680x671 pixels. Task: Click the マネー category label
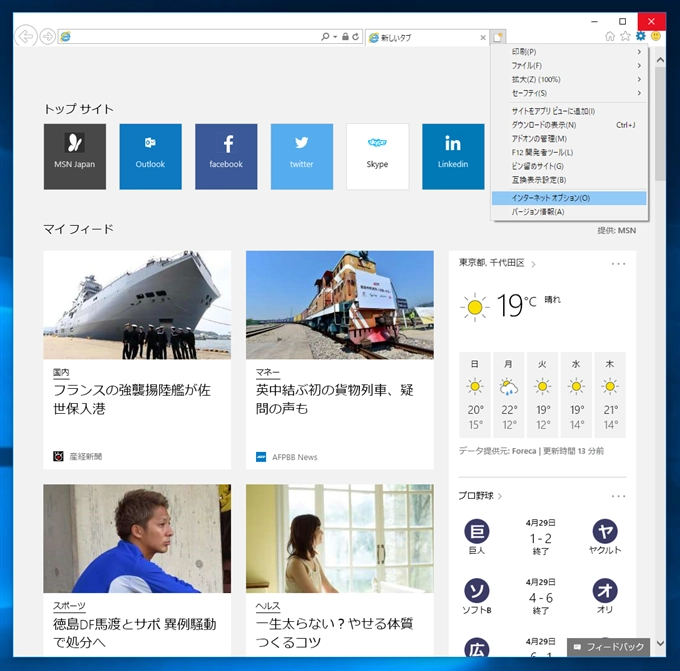[268, 372]
